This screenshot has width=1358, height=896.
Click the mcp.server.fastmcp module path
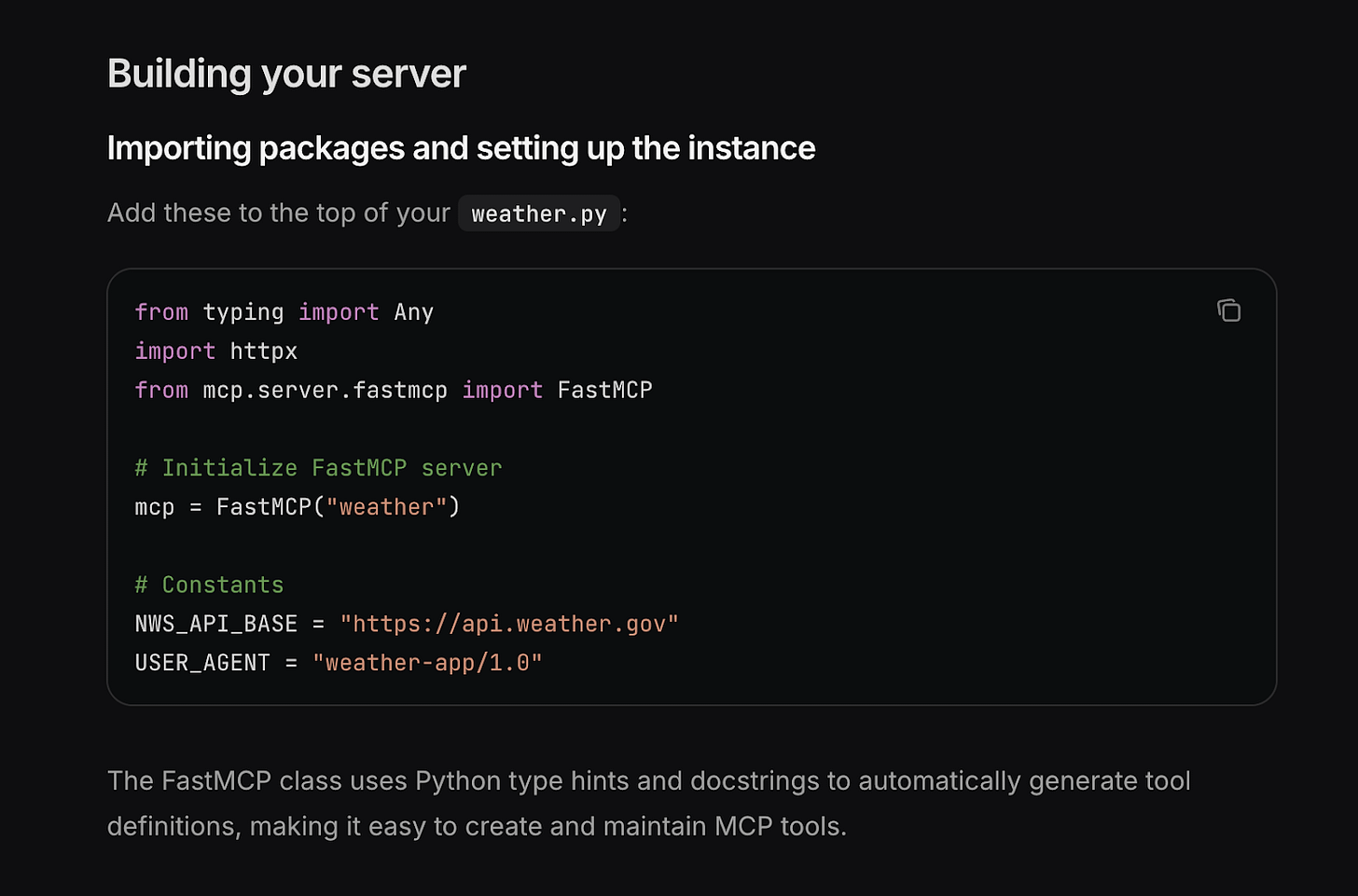325,390
